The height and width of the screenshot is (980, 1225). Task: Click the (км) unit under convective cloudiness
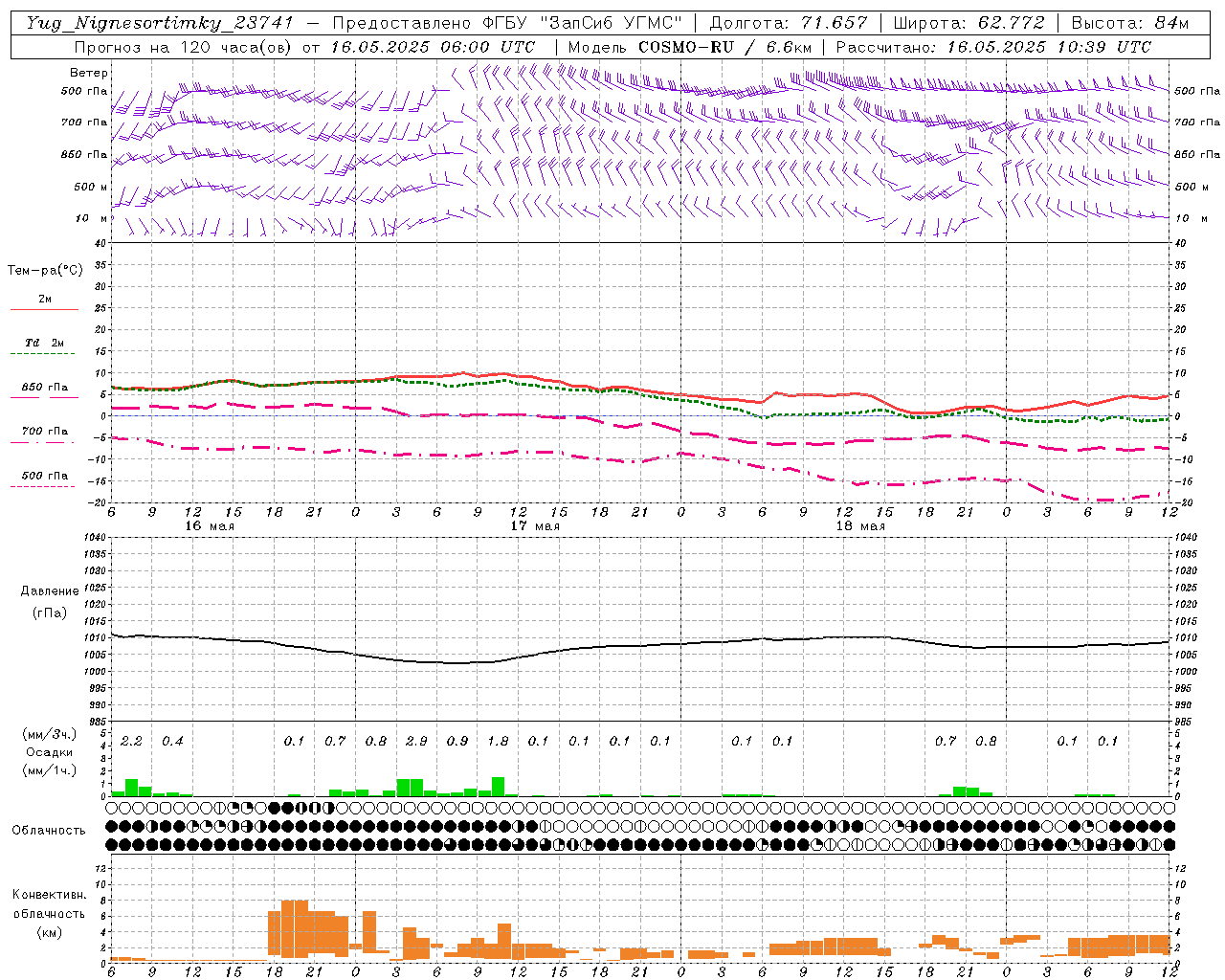[x=49, y=932]
